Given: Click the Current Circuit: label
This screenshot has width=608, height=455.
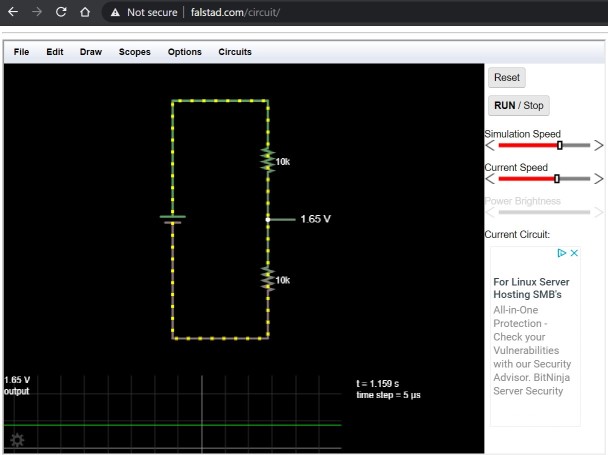Looking at the screenshot, I should (x=517, y=235).
